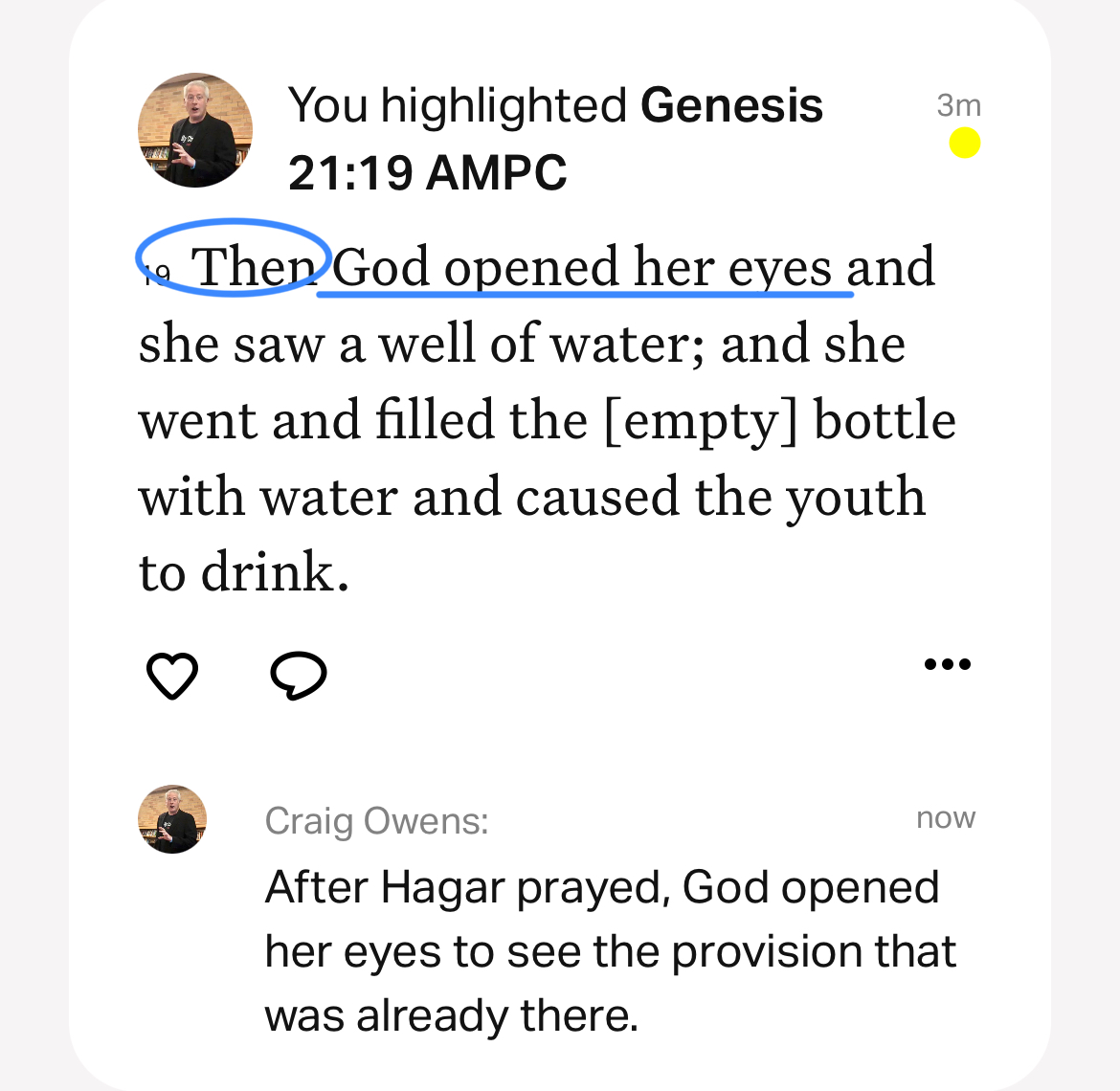The image size is (1120, 1091).
Task: Tap the small verse number 19
Action: [157, 276]
